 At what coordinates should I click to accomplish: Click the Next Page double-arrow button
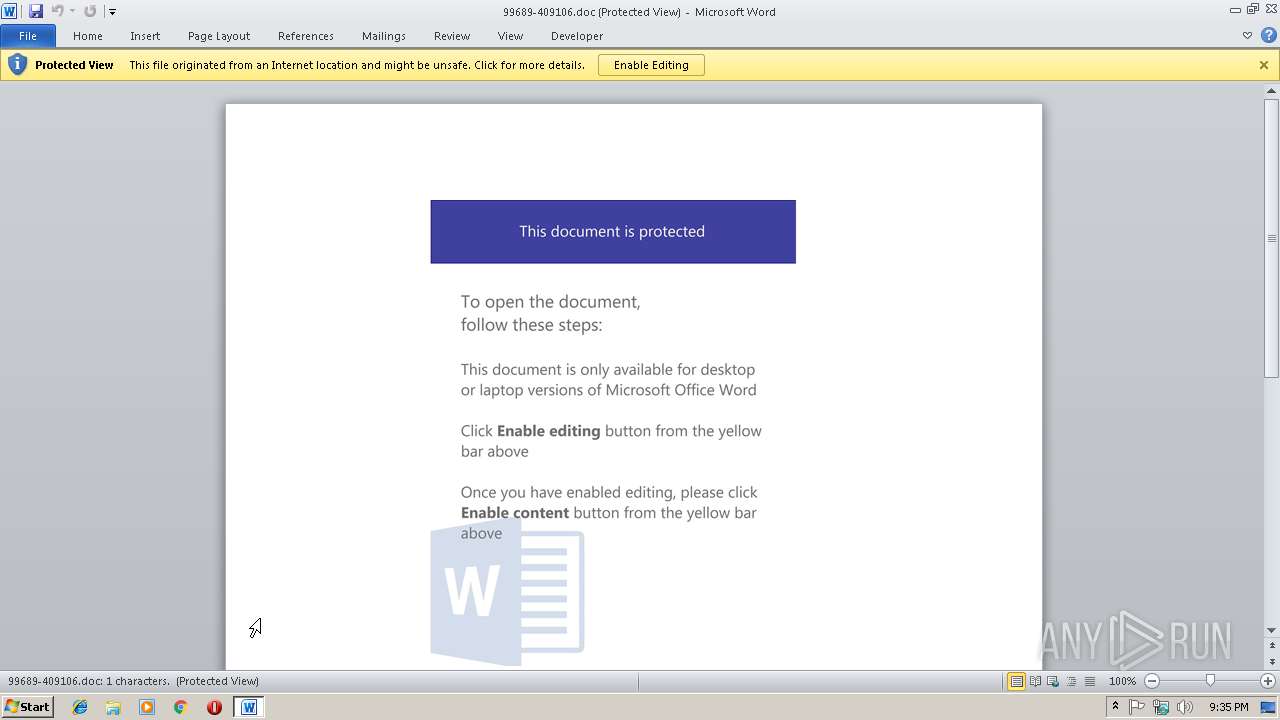(x=1272, y=662)
